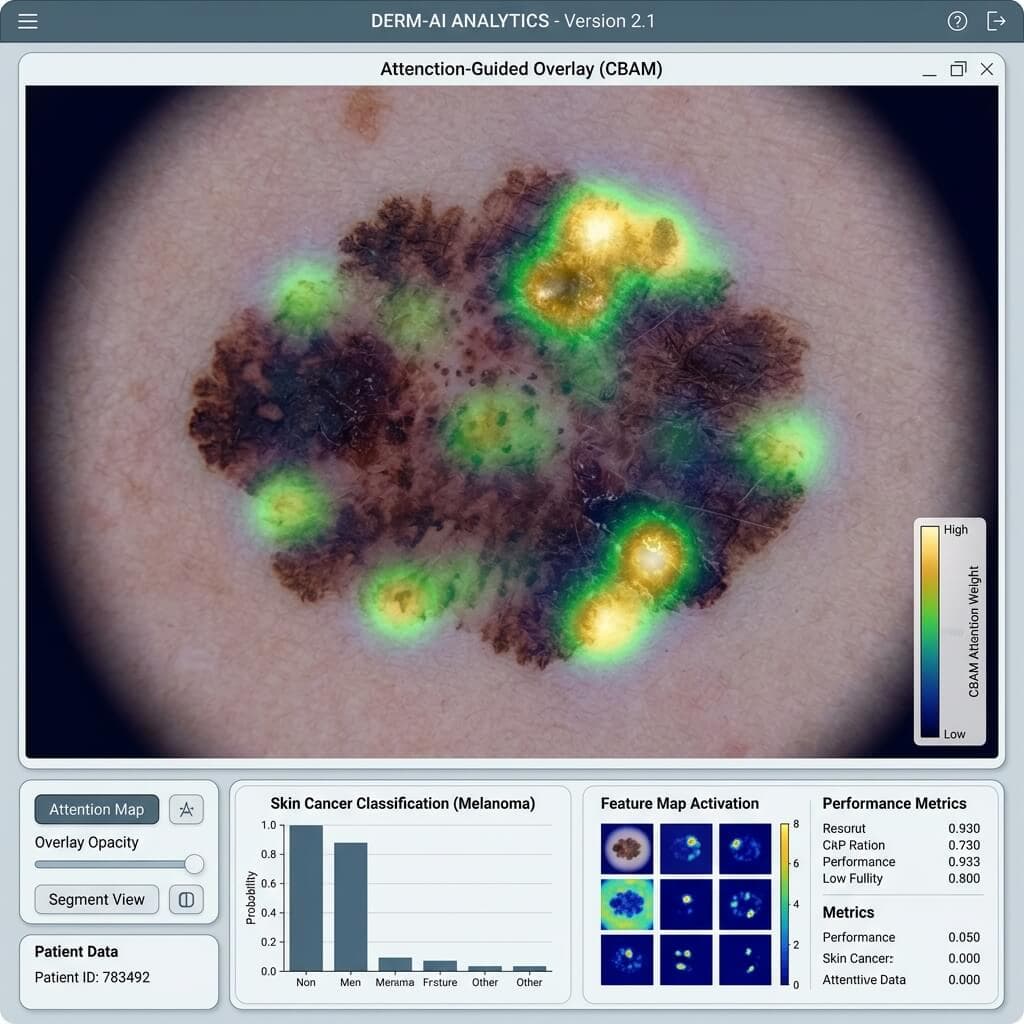Click the Overlay Opacity slider handle

coord(194,864)
